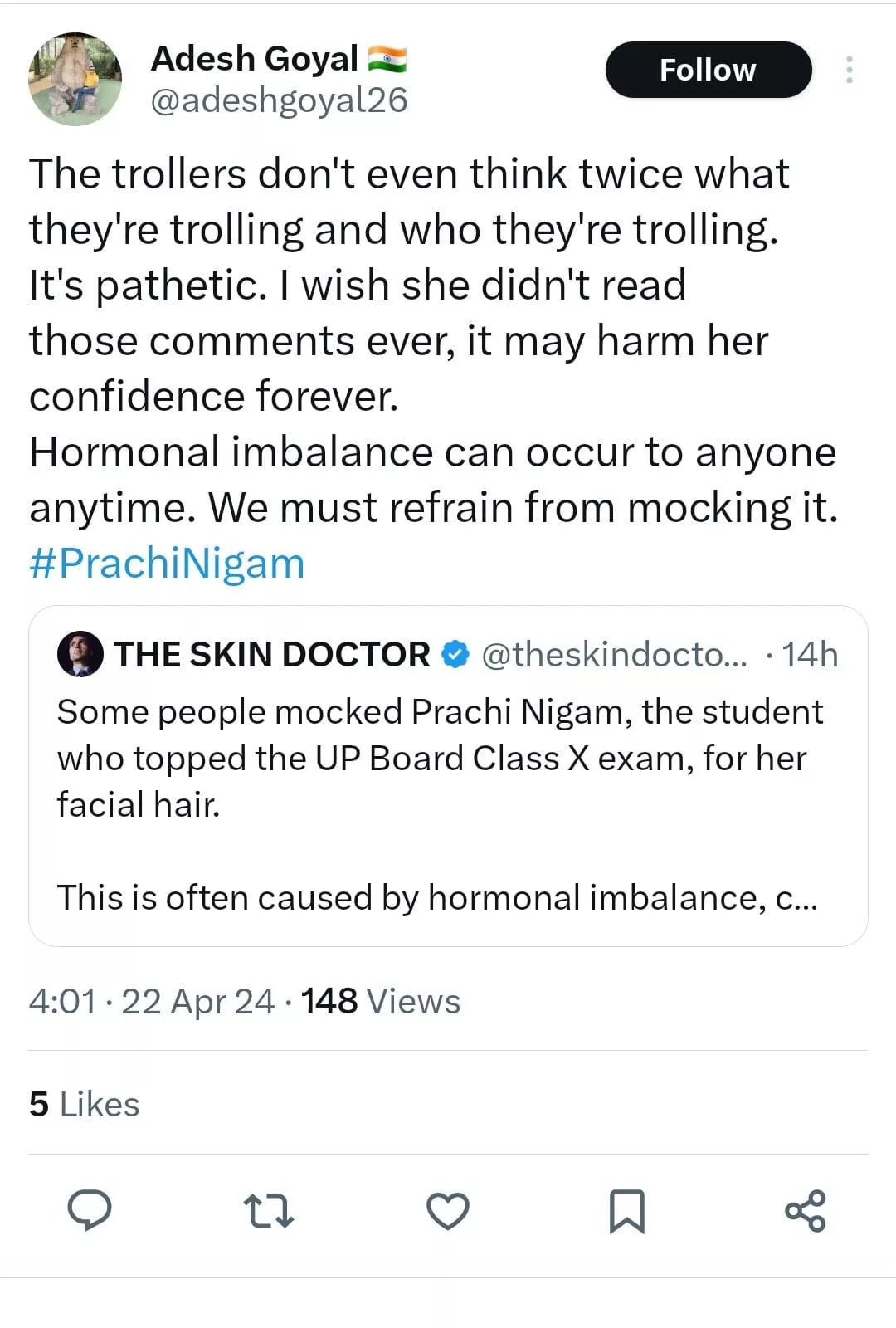Click the reply speech bubble icon
This screenshot has height=1328, width=896.
[90, 1209]
